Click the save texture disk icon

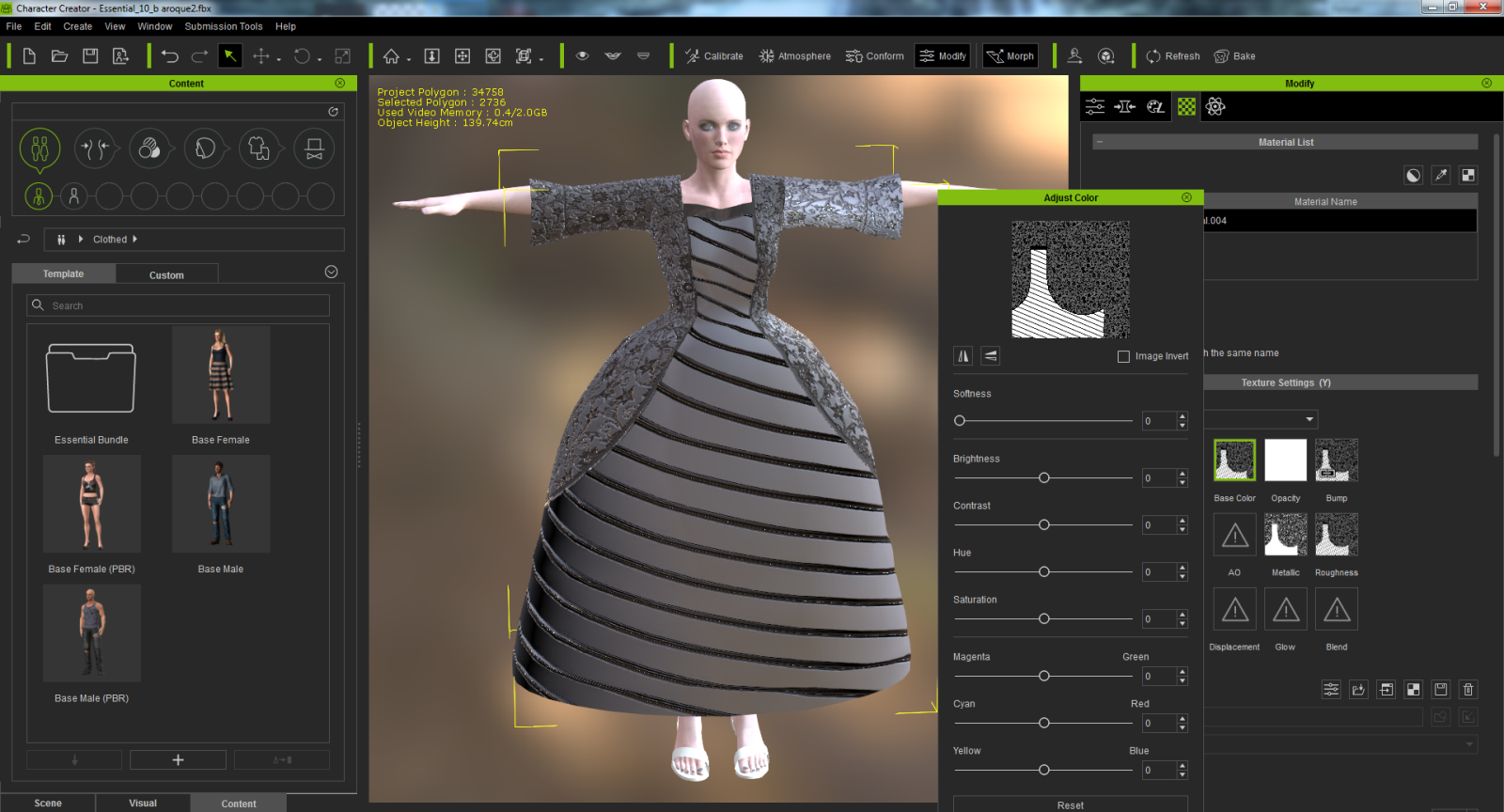click(x=1441, y=690)
